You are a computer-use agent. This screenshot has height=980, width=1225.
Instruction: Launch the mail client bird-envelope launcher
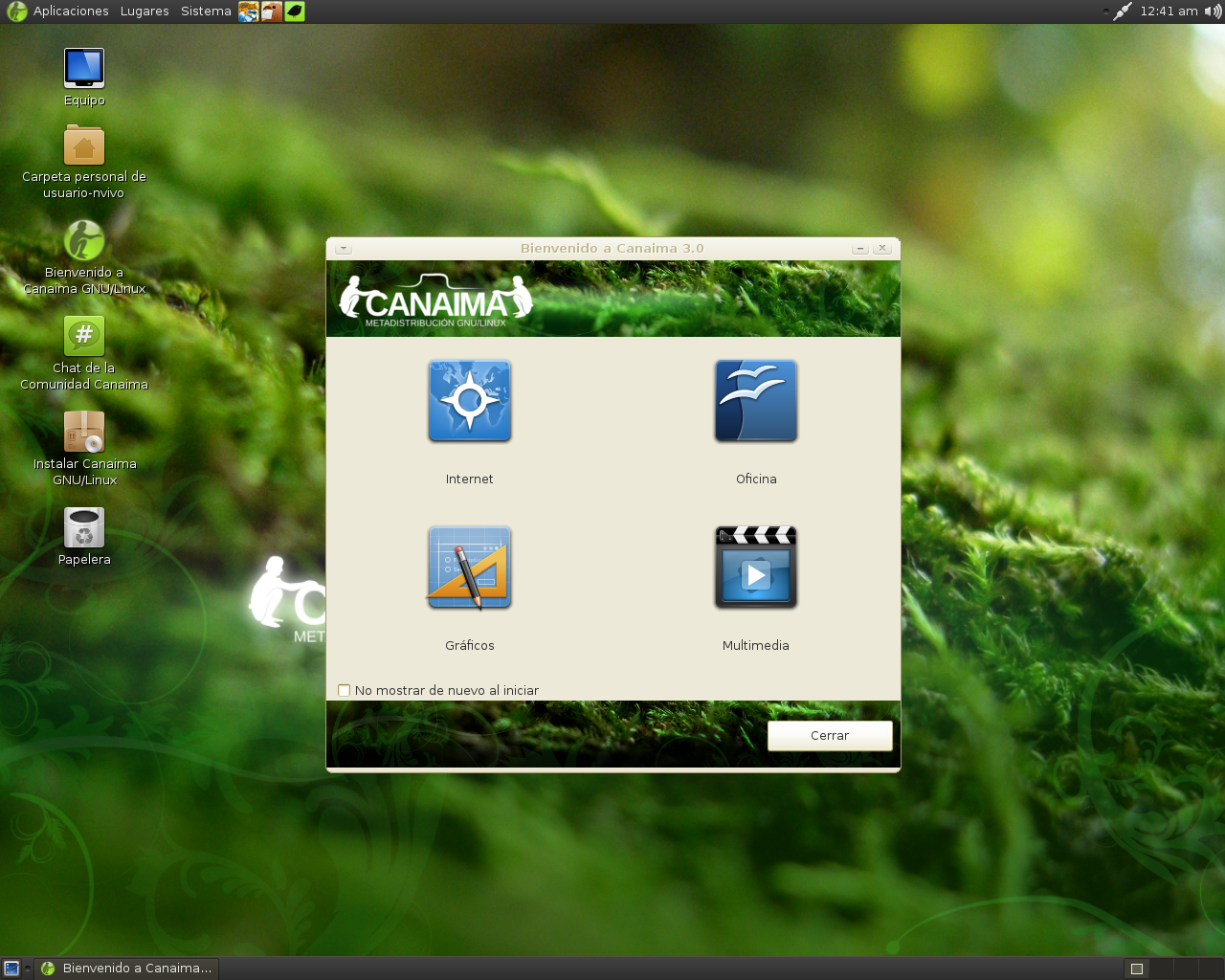(272, 11)
